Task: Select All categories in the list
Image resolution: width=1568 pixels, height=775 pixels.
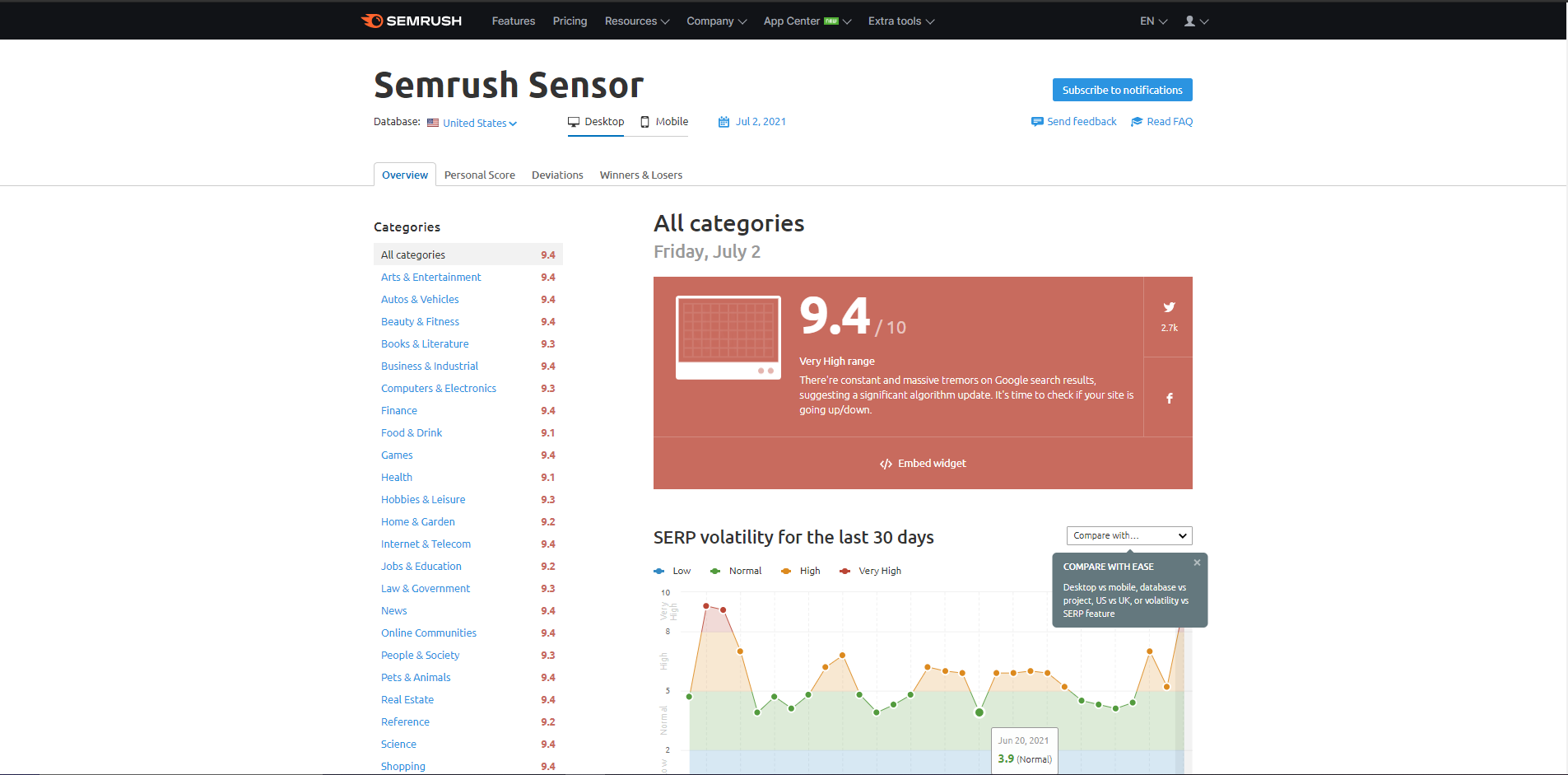Action: click(x=468, y=254)
